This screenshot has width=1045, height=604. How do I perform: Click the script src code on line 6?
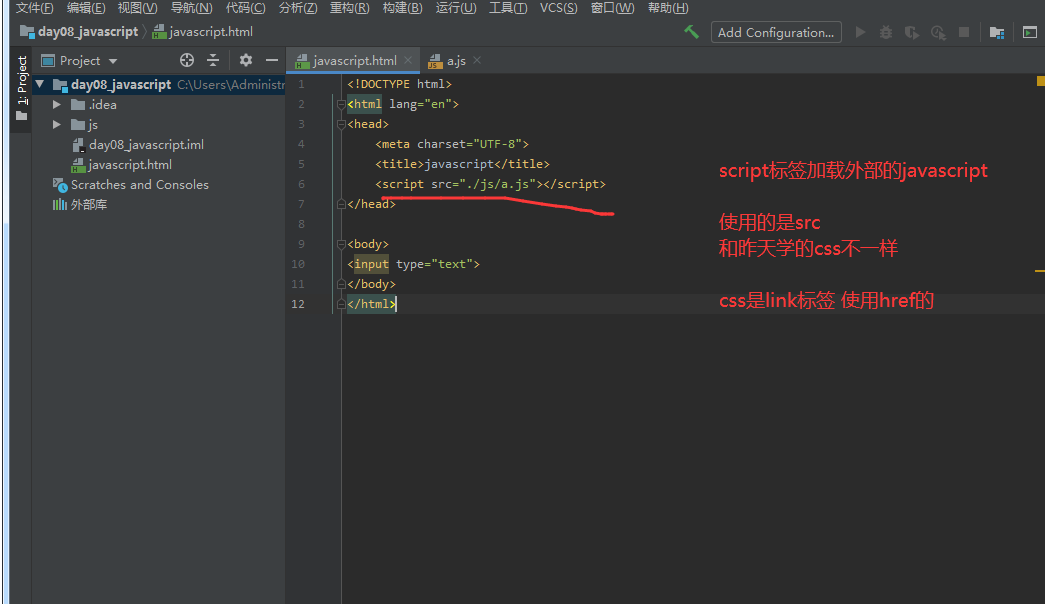point(491,184)
